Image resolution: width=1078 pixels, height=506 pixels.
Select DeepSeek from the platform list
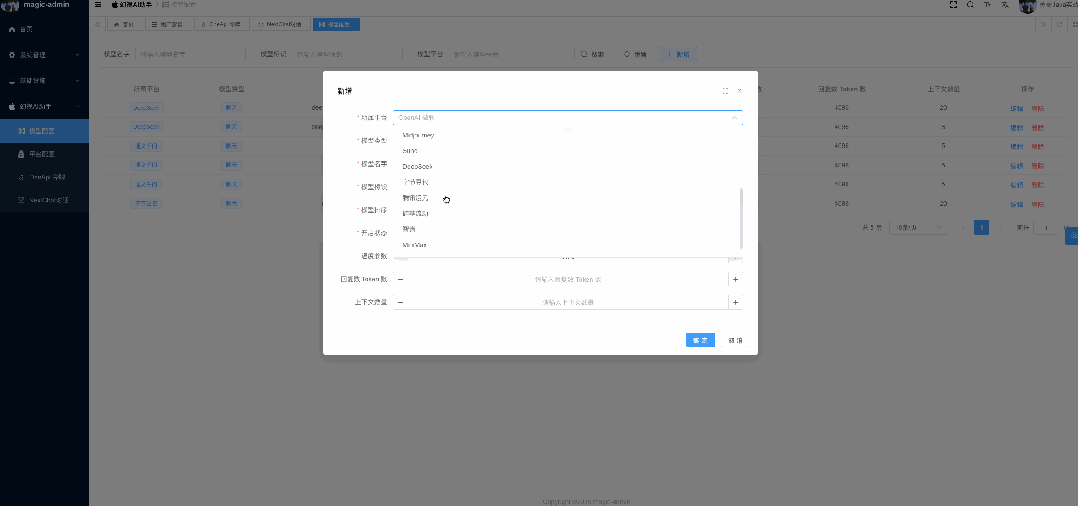pyautogui.click(x=417, y=166)
